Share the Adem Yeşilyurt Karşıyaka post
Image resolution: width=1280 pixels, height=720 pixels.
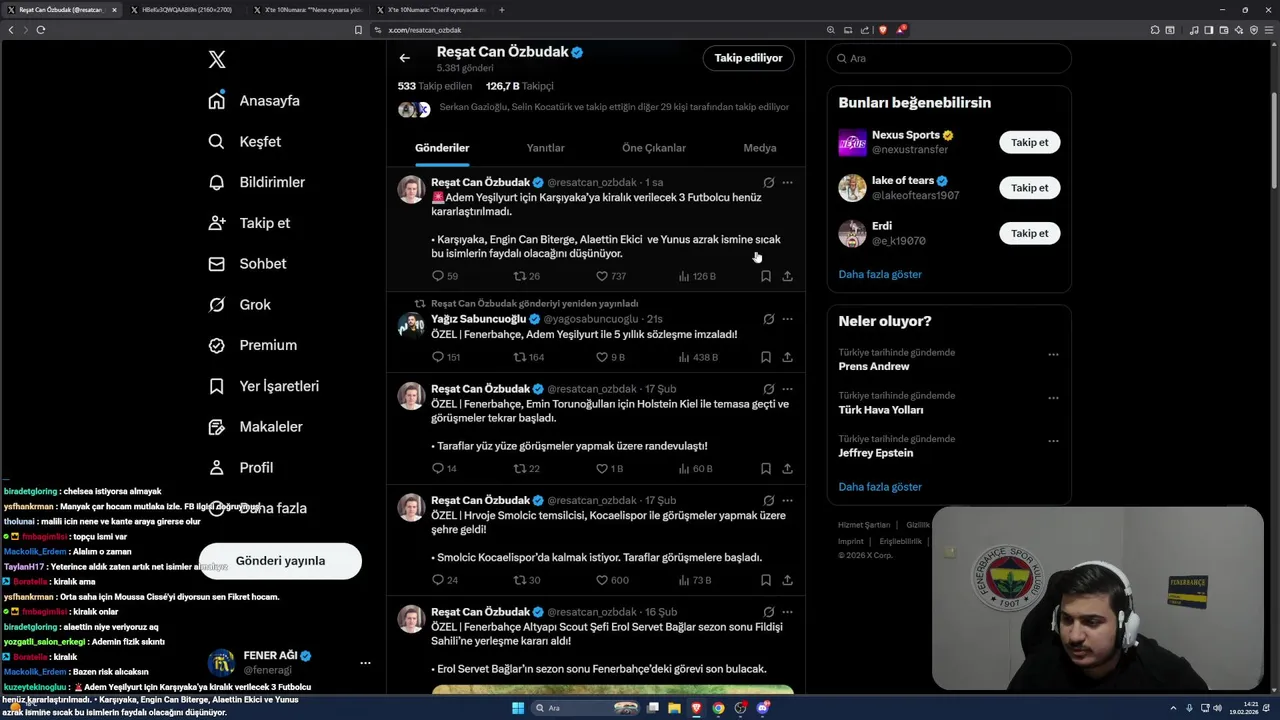coord(788,276)
